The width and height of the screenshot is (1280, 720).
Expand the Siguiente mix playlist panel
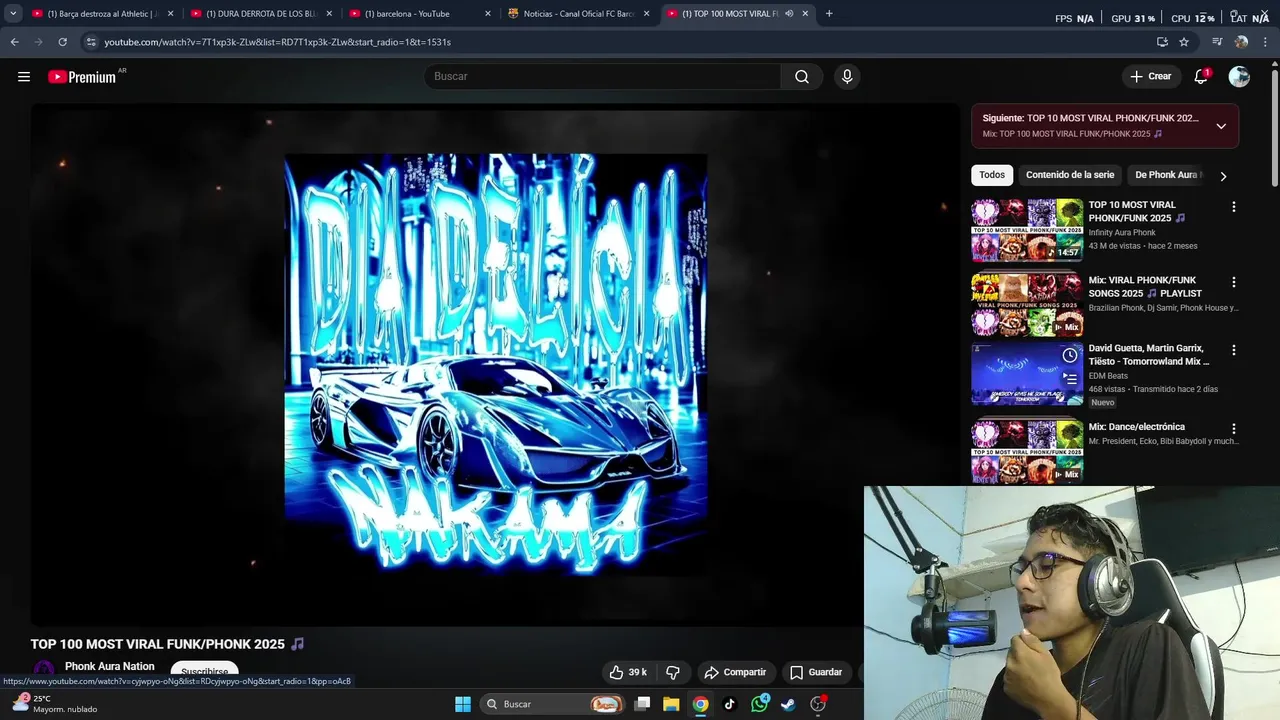1221,126
